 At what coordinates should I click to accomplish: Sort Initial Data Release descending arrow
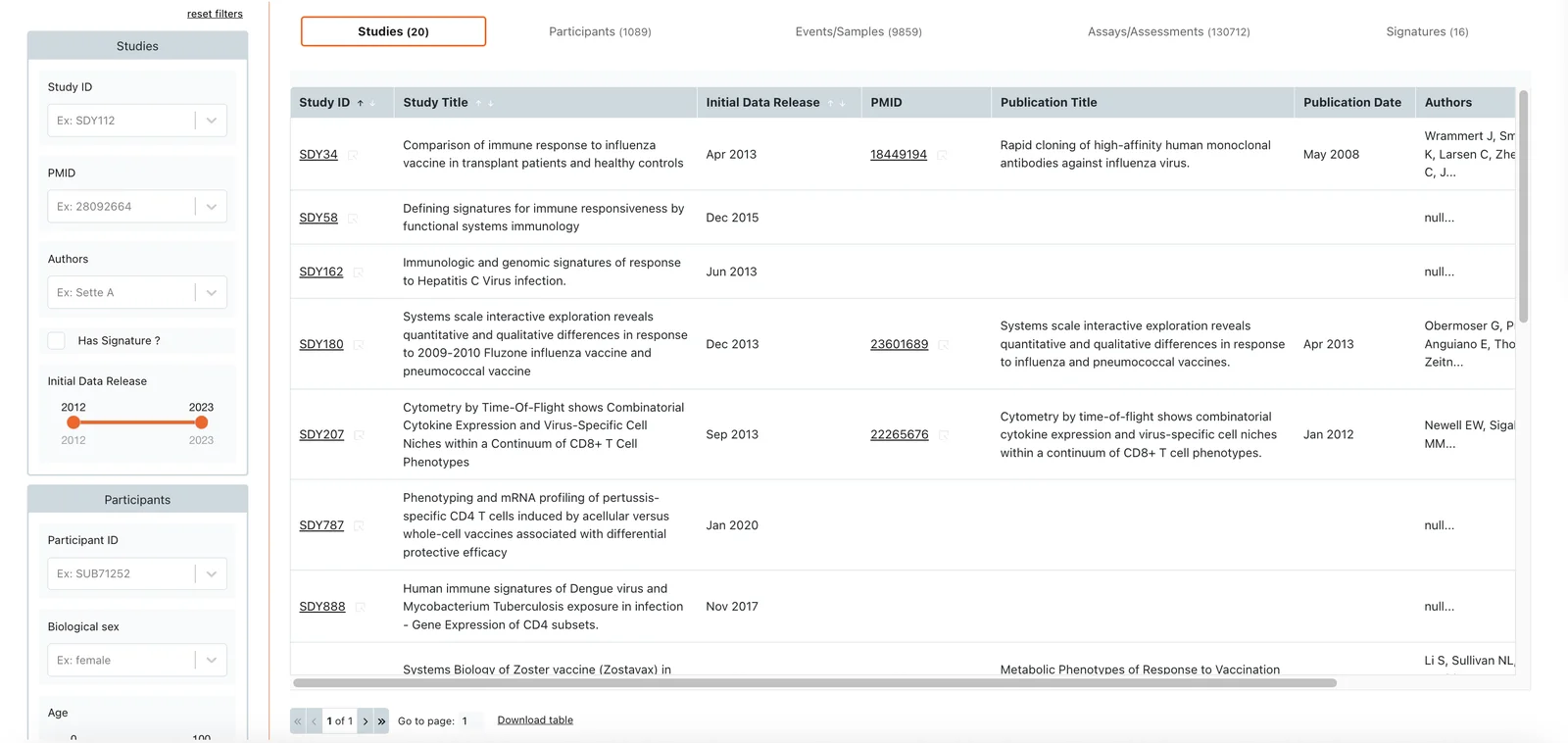(x=842, y=103)
